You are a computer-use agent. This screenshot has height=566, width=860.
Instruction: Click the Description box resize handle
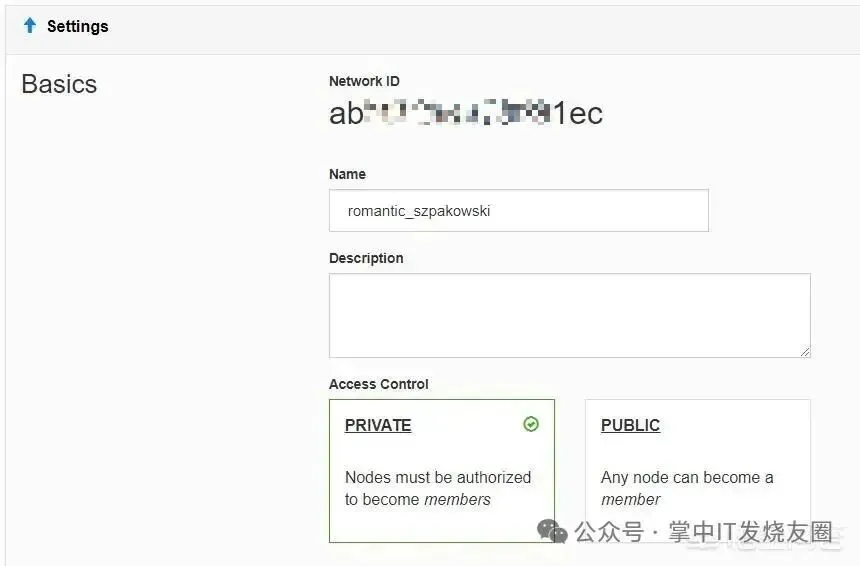click(805, 352)
